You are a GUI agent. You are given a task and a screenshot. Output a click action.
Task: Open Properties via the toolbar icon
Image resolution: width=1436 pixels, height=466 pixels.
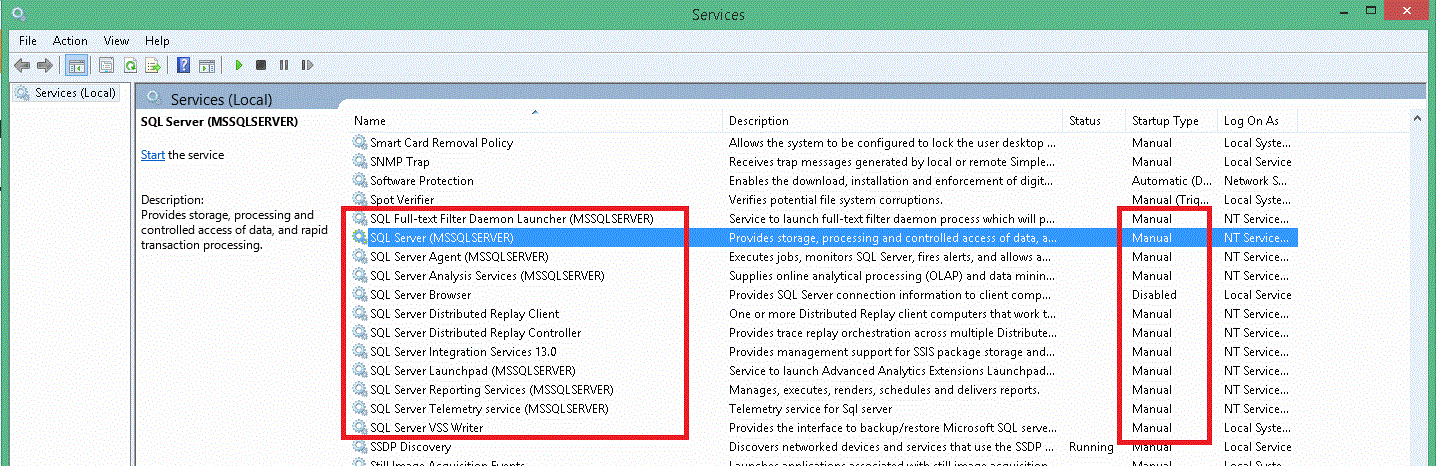tap(106, 65)
